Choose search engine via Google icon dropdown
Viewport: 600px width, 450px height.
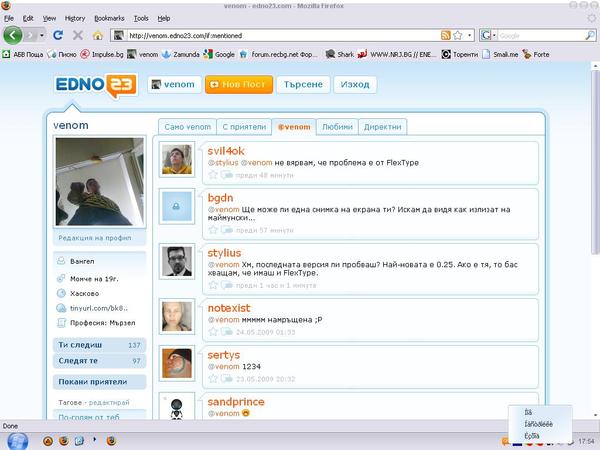[488, 36]
